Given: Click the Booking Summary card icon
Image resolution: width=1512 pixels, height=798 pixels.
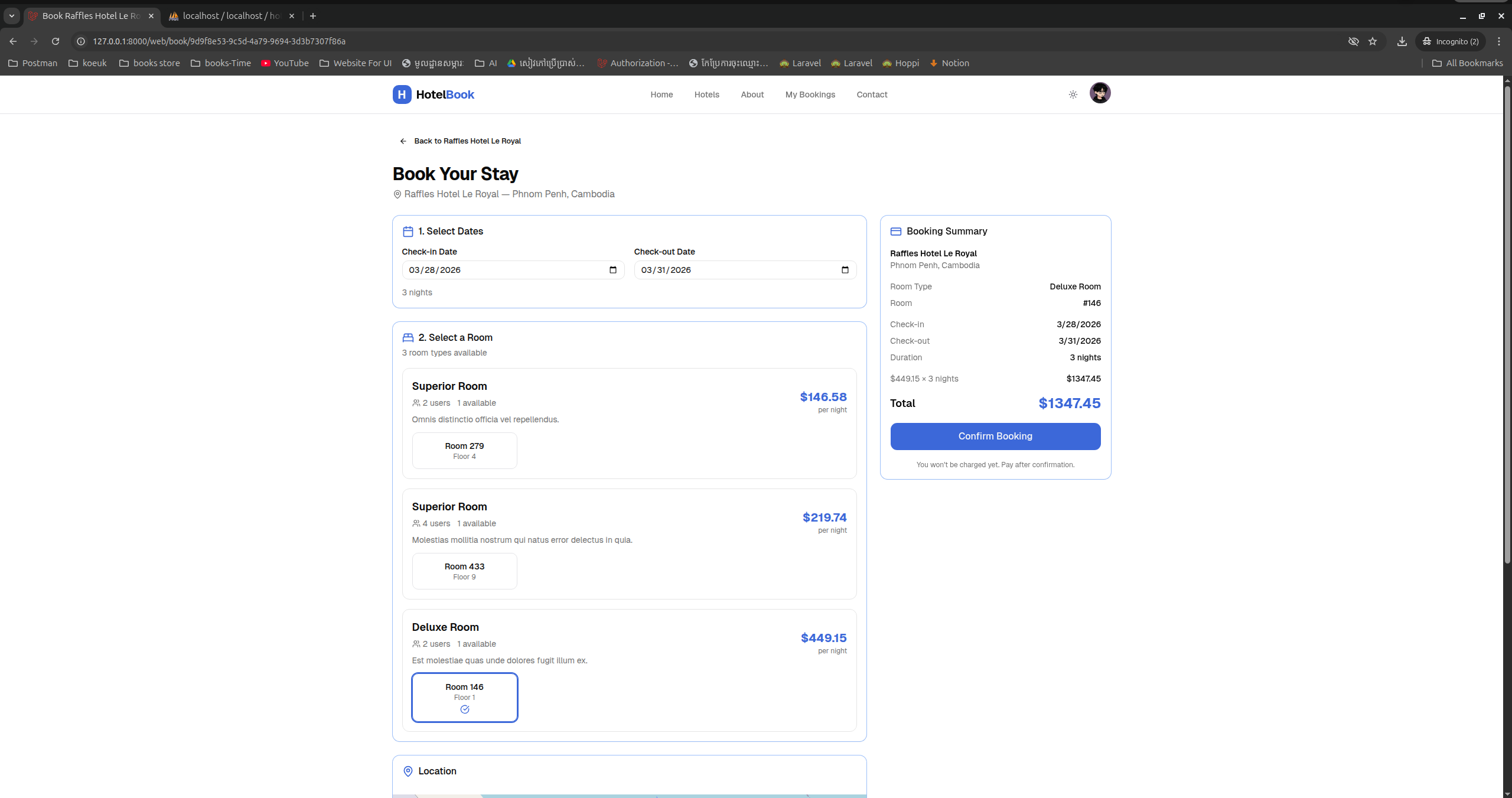Looking at the screenshot, I should coord(896,232).
